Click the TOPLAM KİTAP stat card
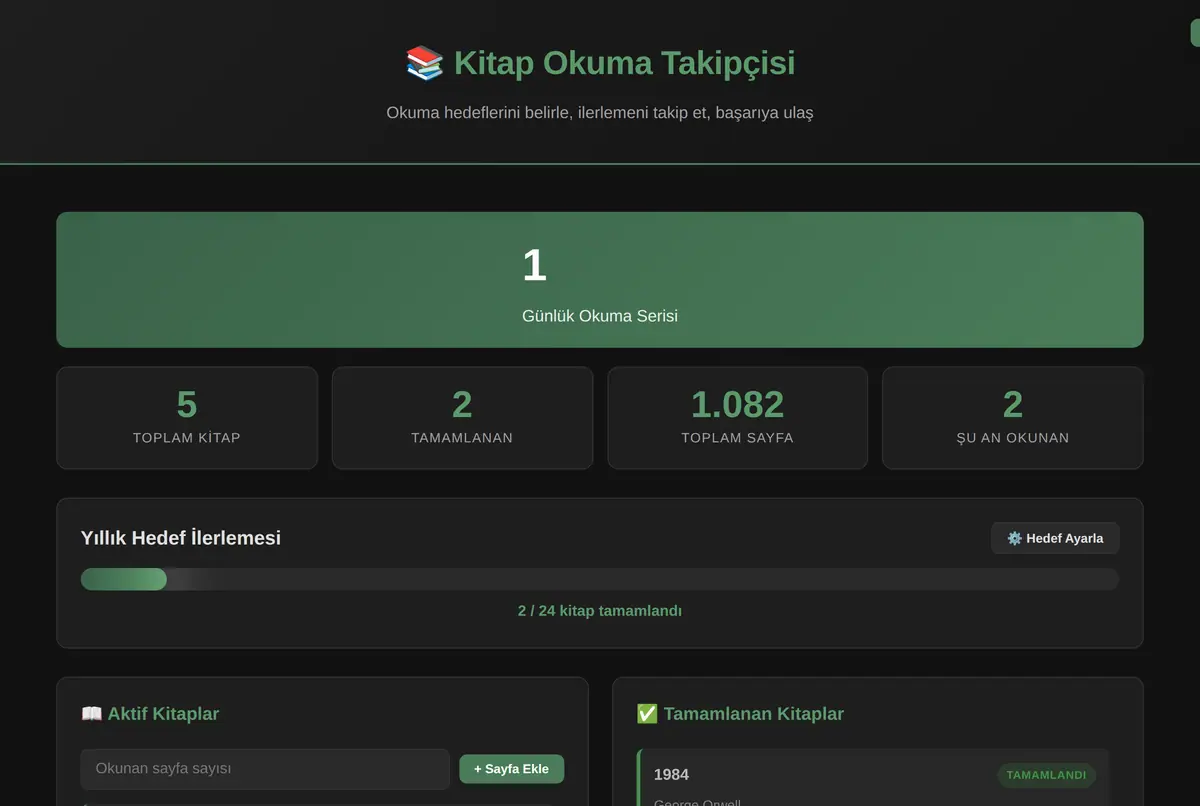The width and height of the screenshot is (1200, 806). click(187, 418)
